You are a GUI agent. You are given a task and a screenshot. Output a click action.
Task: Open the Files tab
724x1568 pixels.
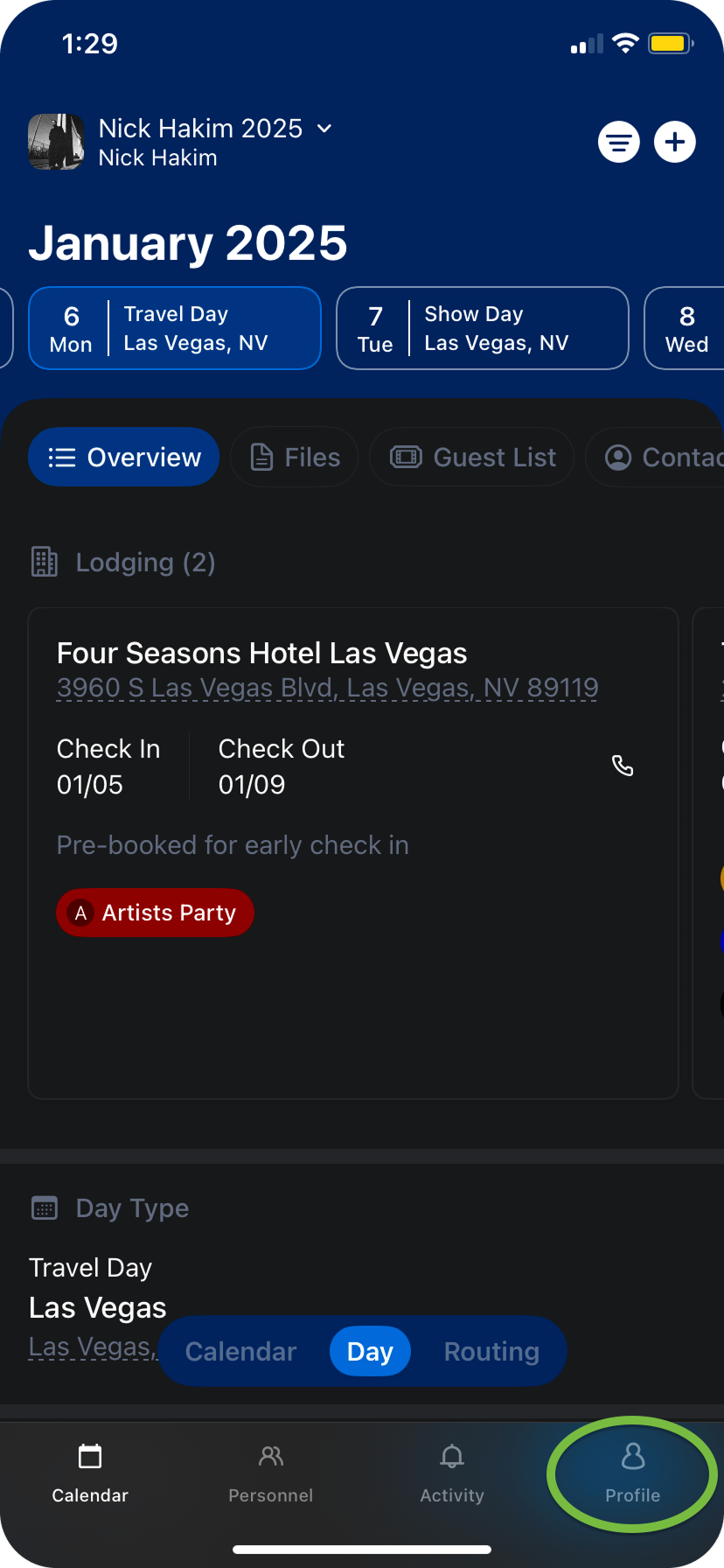coord(296,458)
